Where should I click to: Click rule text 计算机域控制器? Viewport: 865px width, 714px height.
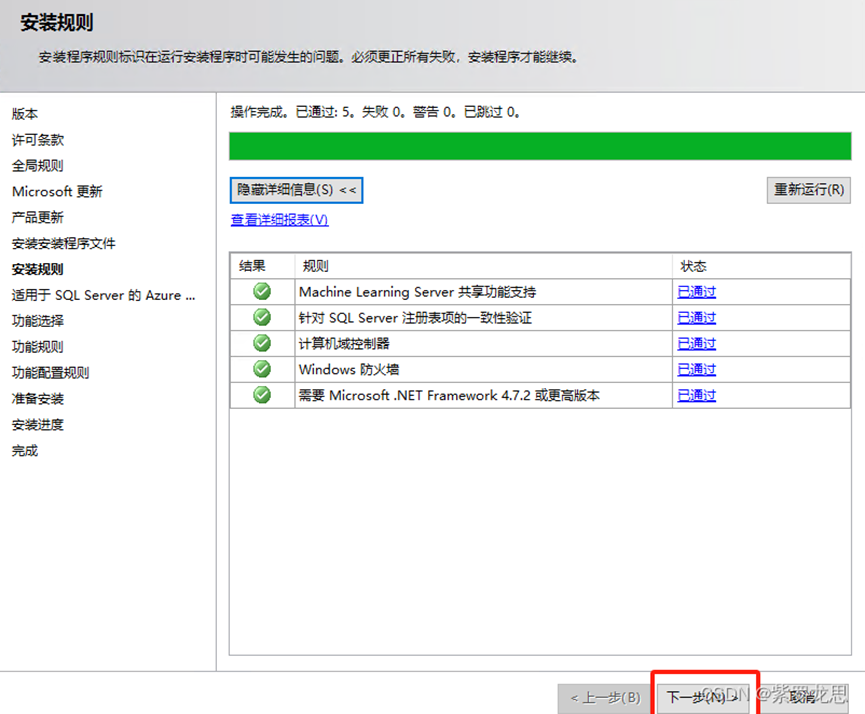344,344
